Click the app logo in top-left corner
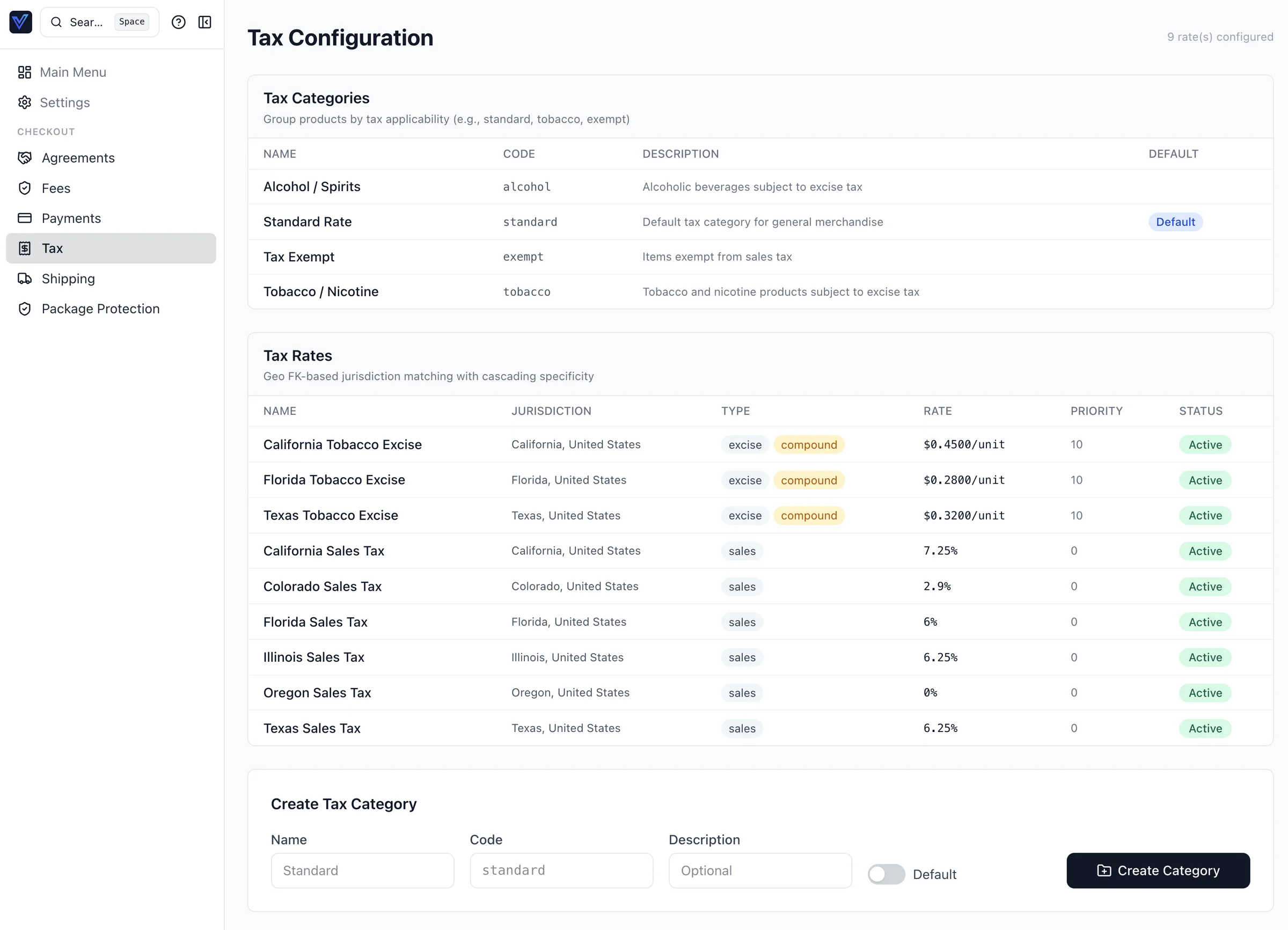The image size is (1288, 930). pyautogui.click(x=20, y=22)
